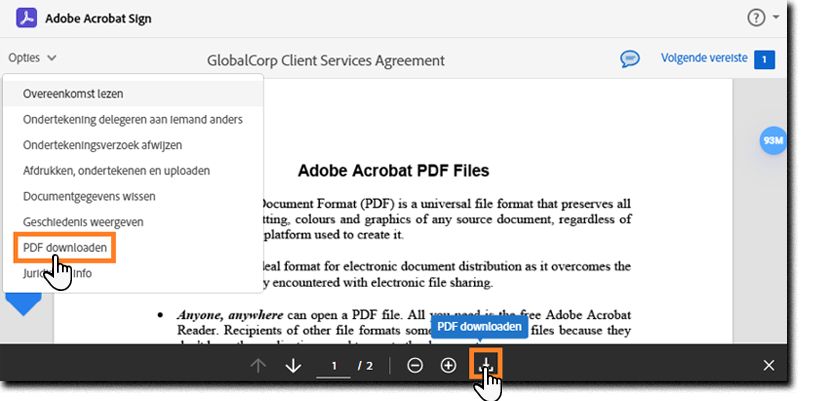Click the page number input field
This screenshot has height=401, width=829.
click(x=334, y=366)
